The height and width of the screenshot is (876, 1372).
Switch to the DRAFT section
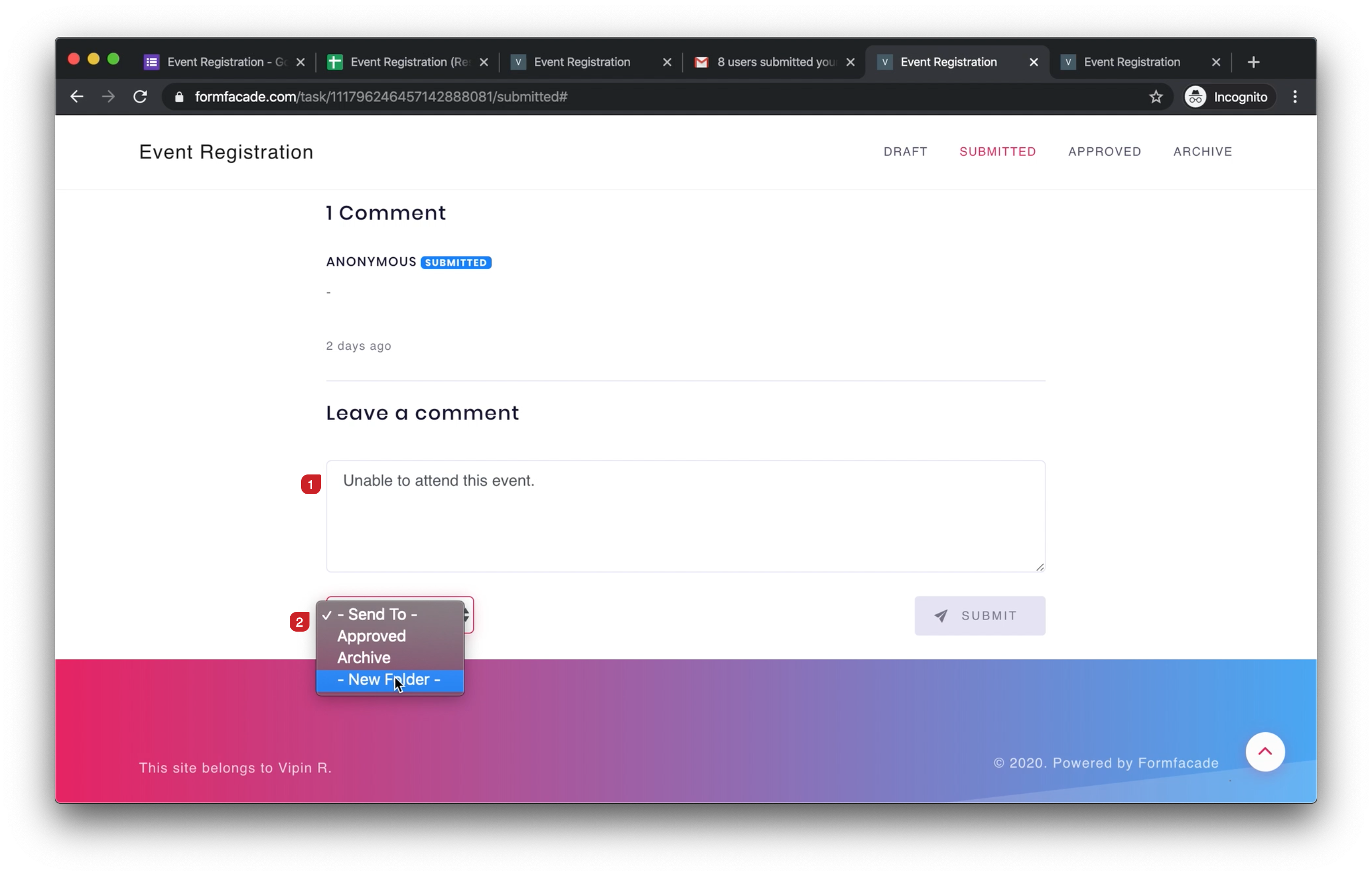click(905, 152)
